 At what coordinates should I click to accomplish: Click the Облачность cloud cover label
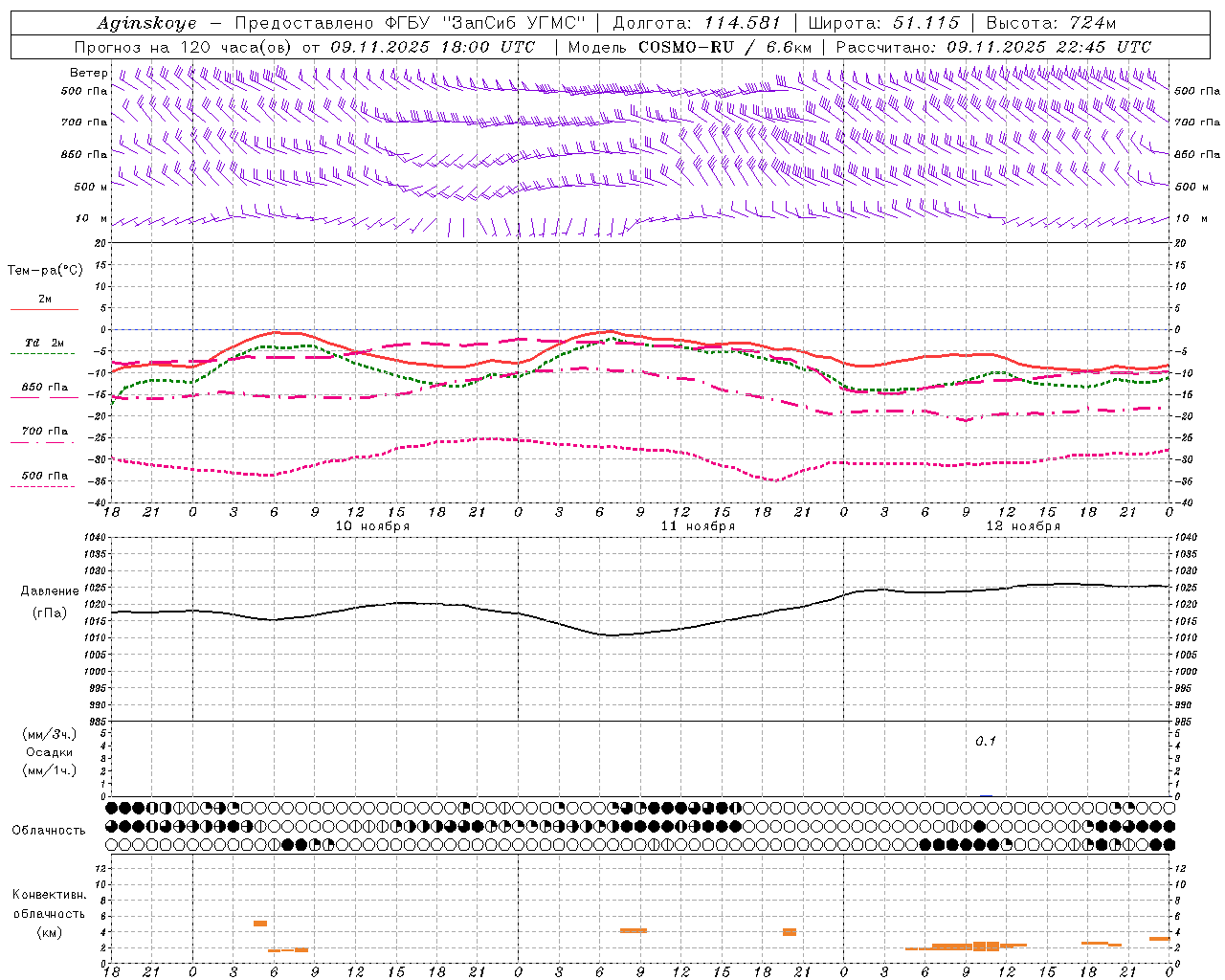pyautogui.click(x=49, y=830)
